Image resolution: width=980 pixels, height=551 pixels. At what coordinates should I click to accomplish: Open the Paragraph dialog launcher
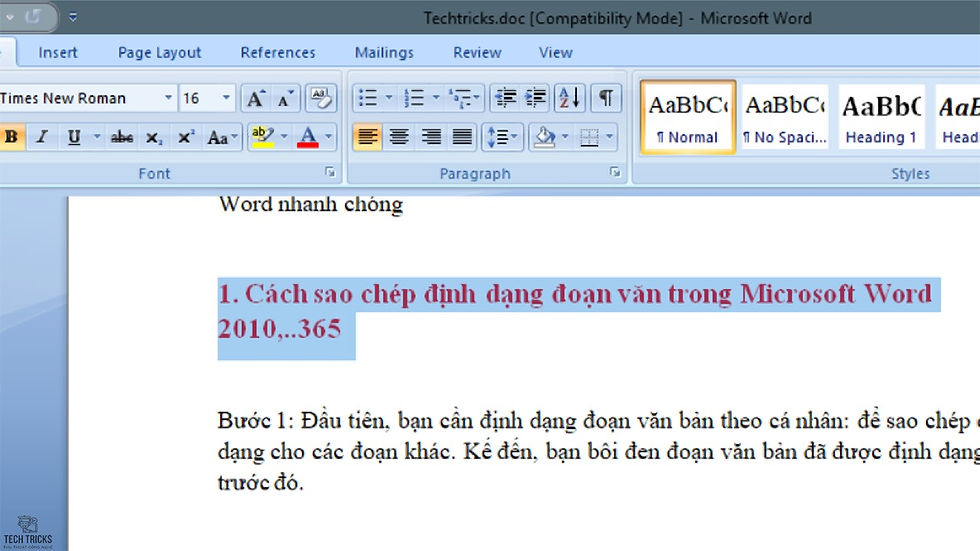(x=615, y=172)
